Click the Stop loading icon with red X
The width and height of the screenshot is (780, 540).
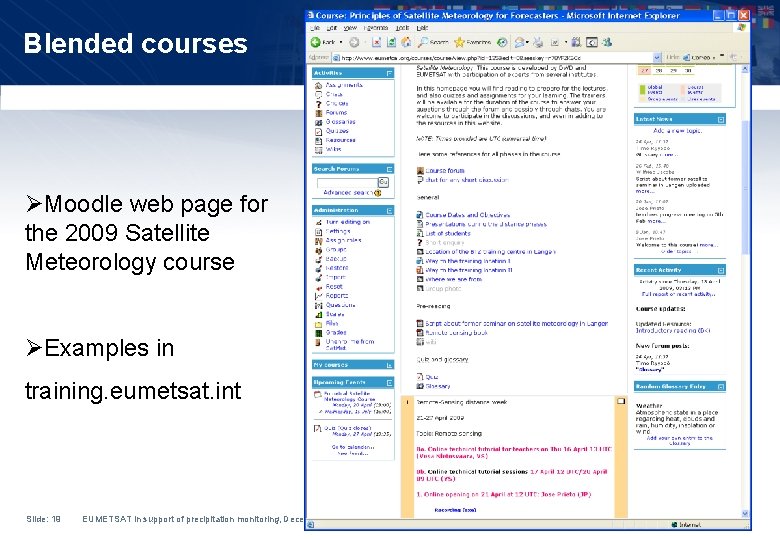coord(377,42)
